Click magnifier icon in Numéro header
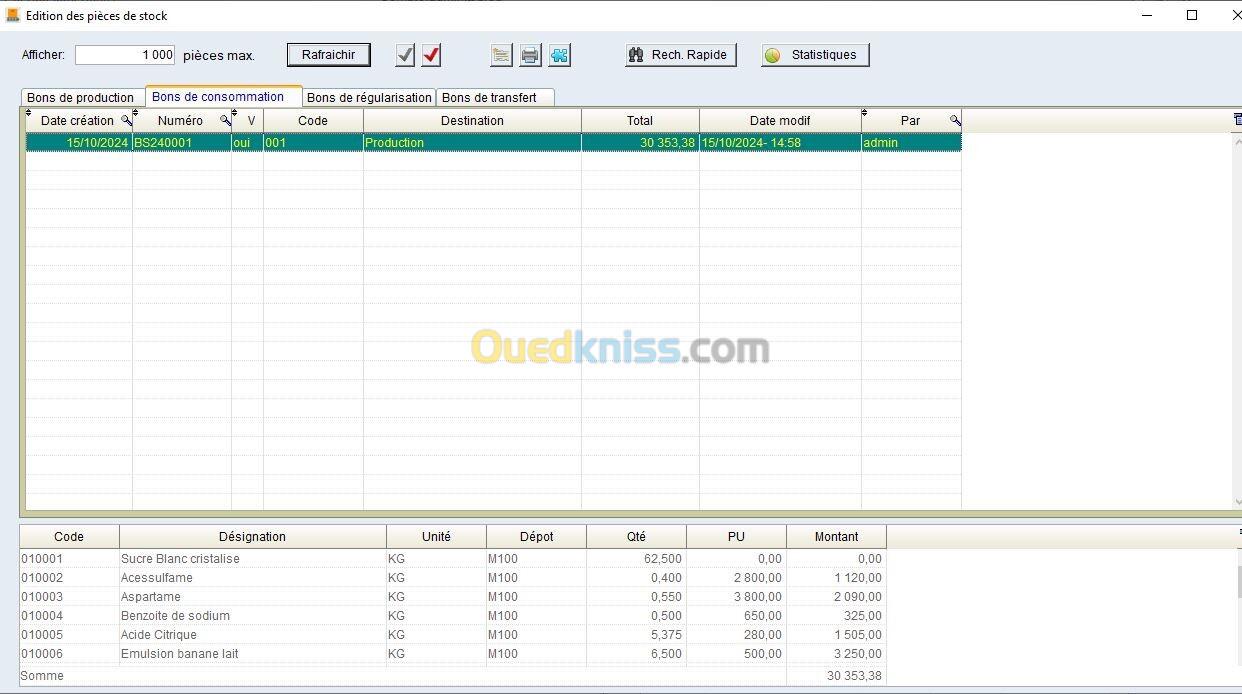The image size is (1242, 694). click(x=225, y=120)
